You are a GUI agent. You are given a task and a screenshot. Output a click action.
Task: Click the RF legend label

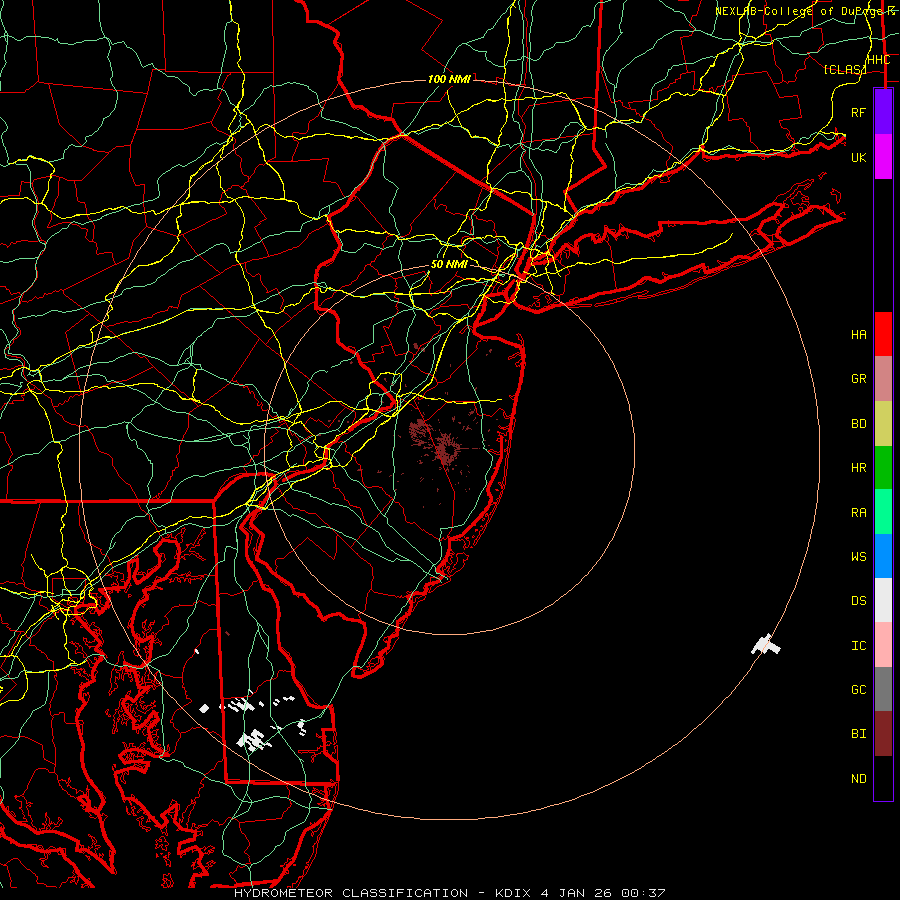coord(858,112)
